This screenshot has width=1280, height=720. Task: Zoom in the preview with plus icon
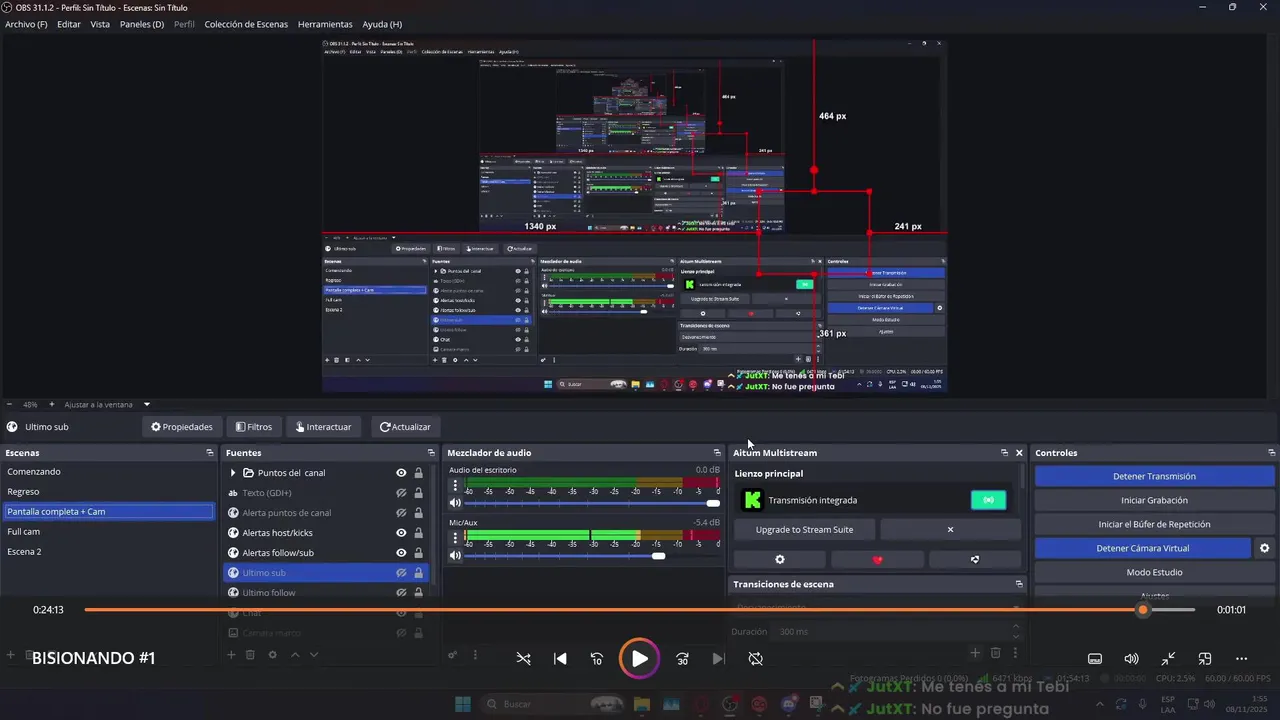pos(52,404)
